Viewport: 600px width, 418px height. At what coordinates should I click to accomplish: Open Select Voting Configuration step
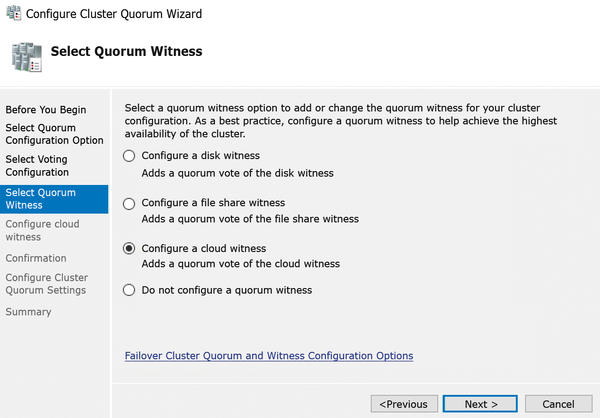(x=39, y=166)
